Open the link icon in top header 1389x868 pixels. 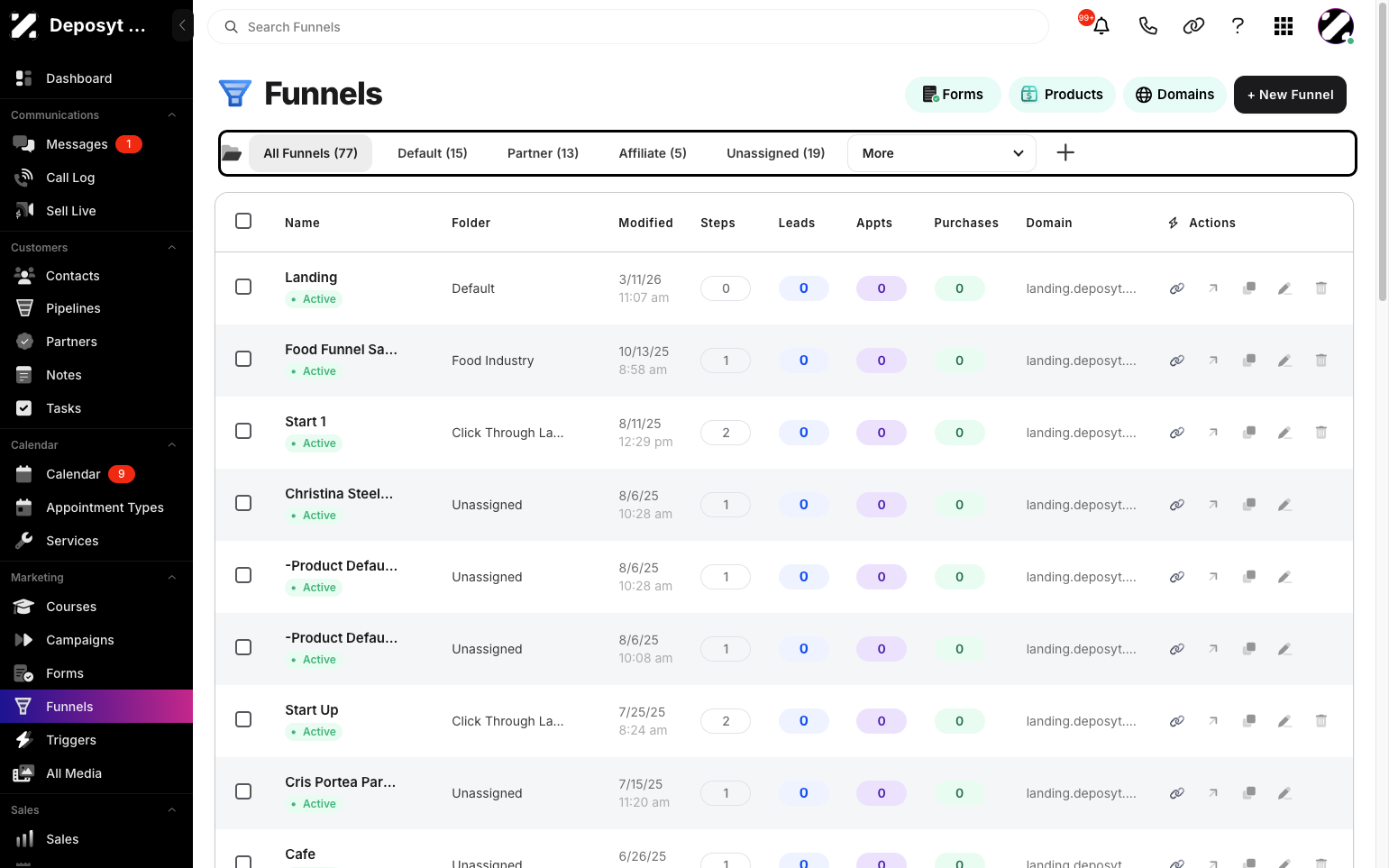point(1193,26)
